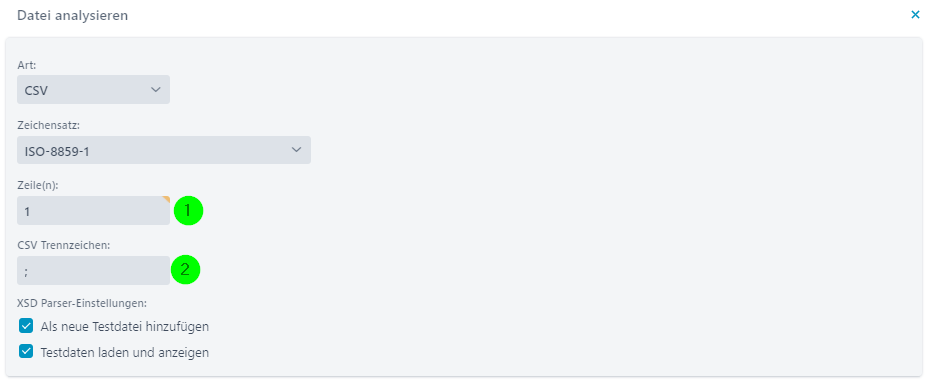
Task: Click the chevron arrow in the Art combo box
Action: (156, 90)
